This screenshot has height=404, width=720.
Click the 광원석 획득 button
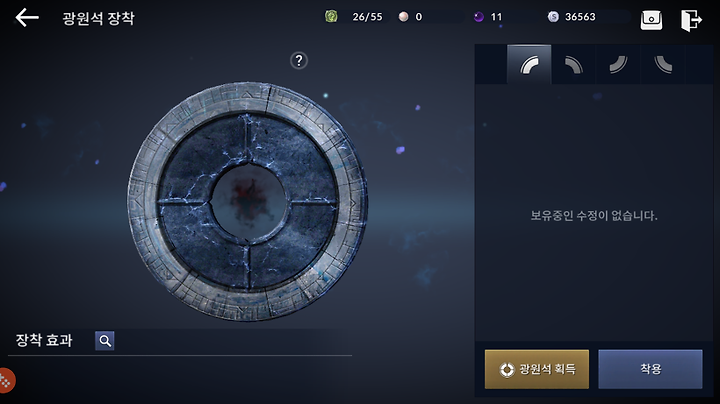(537, 369)
